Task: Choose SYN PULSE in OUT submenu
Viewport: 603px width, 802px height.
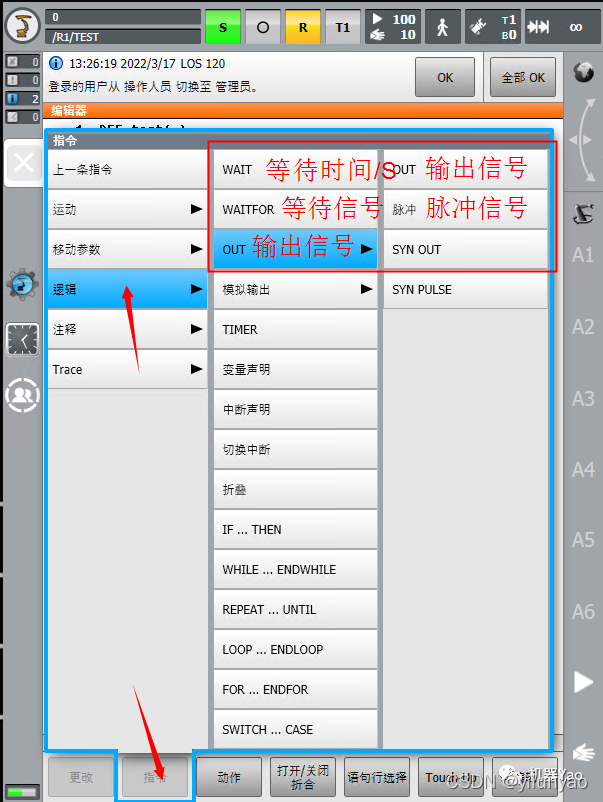Action: pyautogui.click(x=465, y=289)
